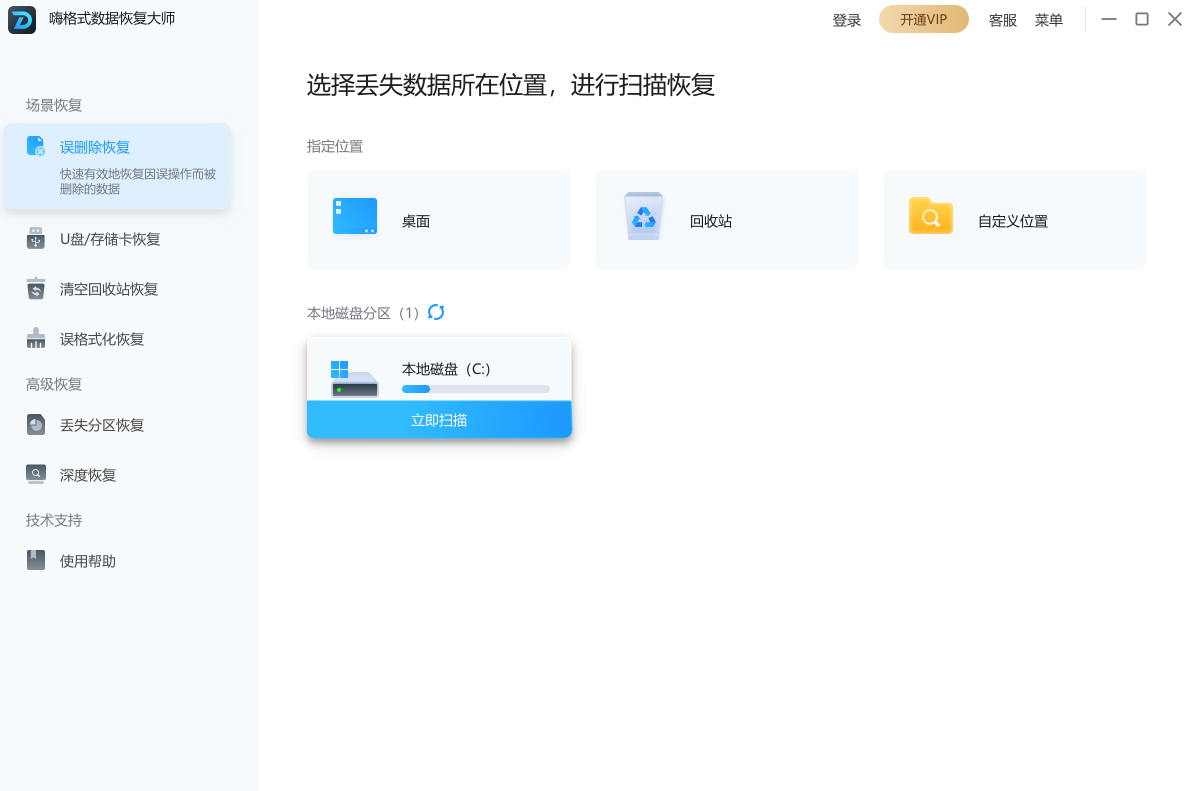The image size is (1198, 791).
Task: Click 登录 to sign in
Action: 846,19
